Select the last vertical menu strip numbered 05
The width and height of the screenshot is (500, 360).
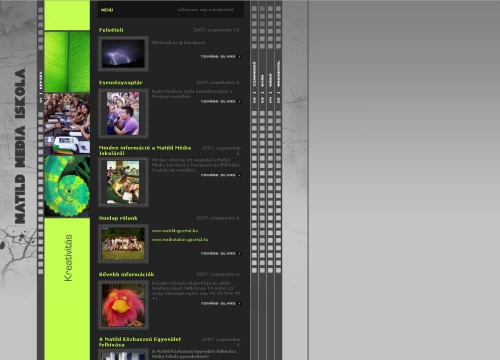pyautogui.click(x=279, y=82)
